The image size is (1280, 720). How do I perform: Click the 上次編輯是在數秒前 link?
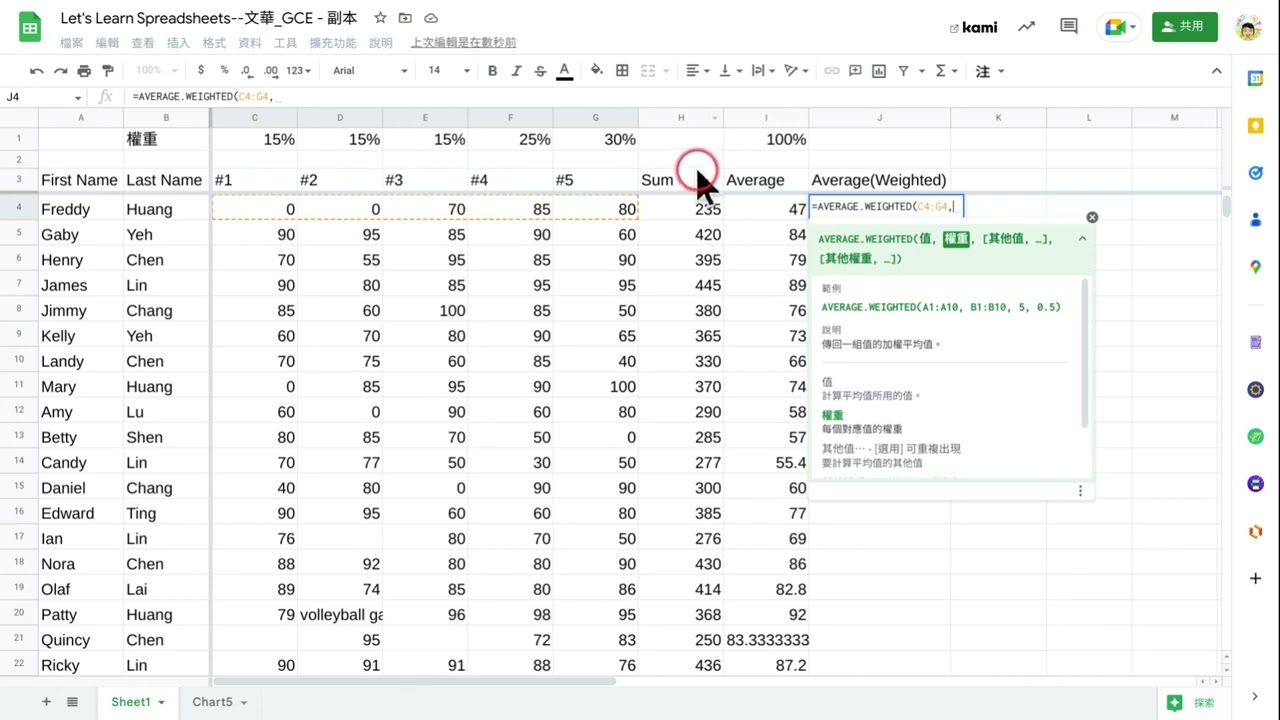tap(463, 43)
